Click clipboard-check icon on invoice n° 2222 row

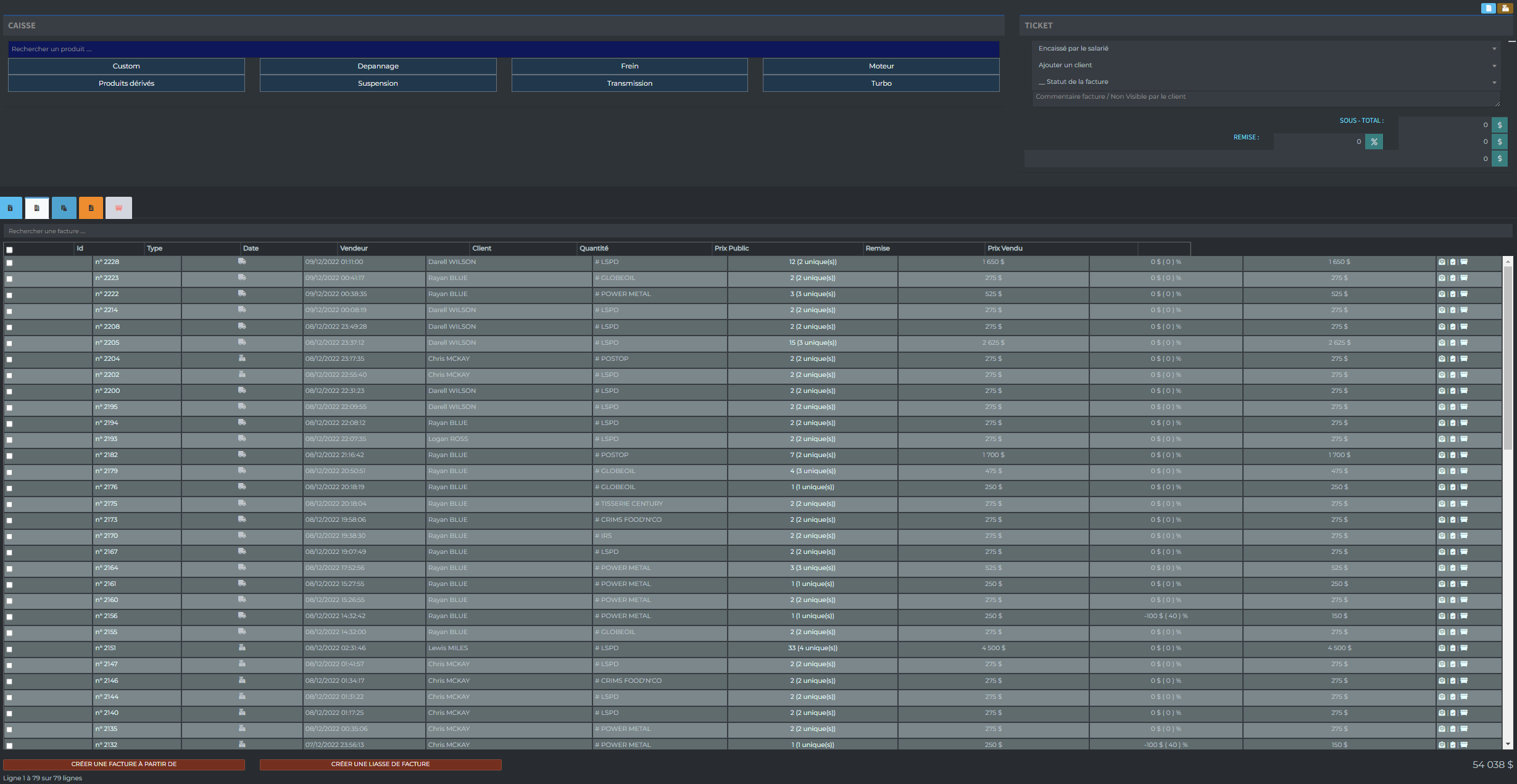1453,294
